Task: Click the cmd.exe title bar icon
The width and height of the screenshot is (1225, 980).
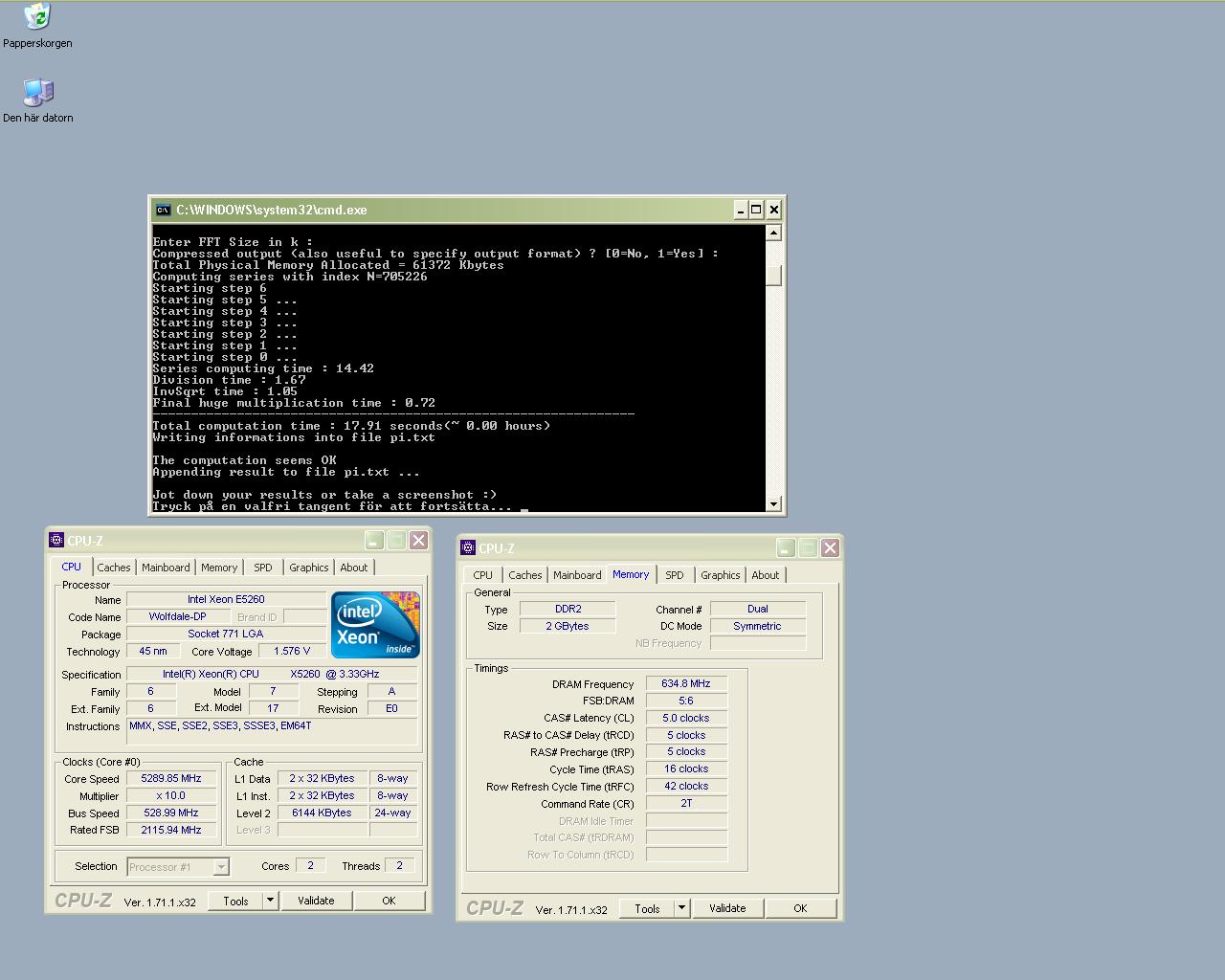Action: pyautogui.click(x=163, y=210)
